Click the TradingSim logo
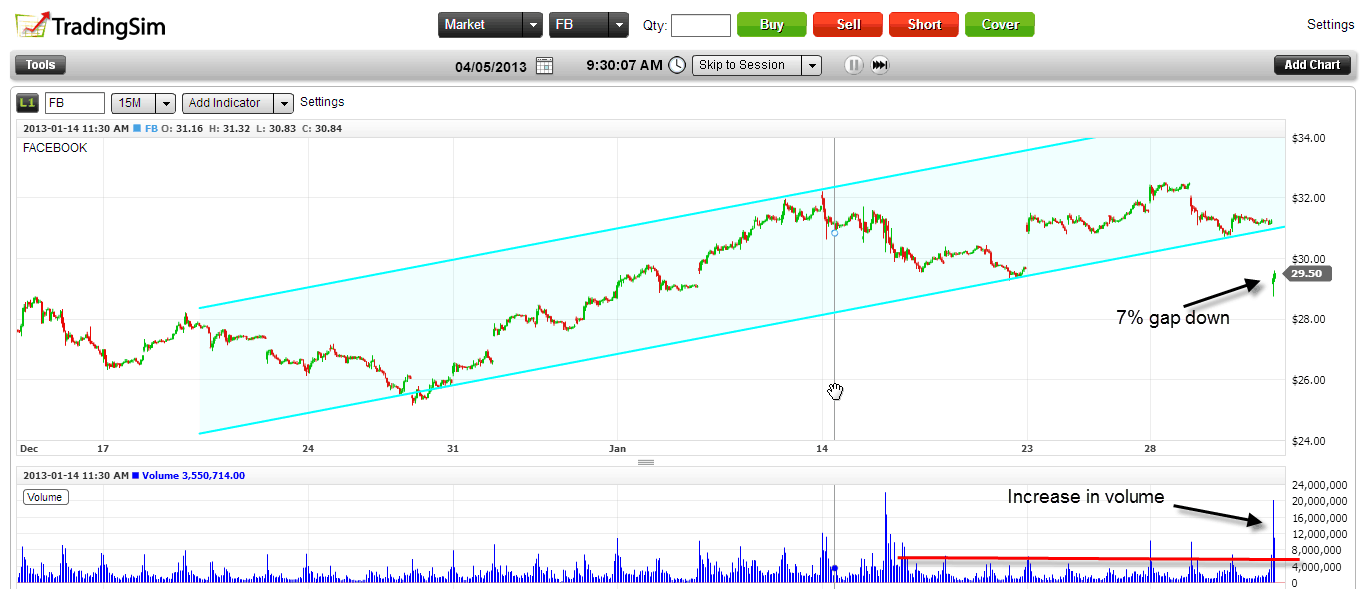 tap(91, 25)
